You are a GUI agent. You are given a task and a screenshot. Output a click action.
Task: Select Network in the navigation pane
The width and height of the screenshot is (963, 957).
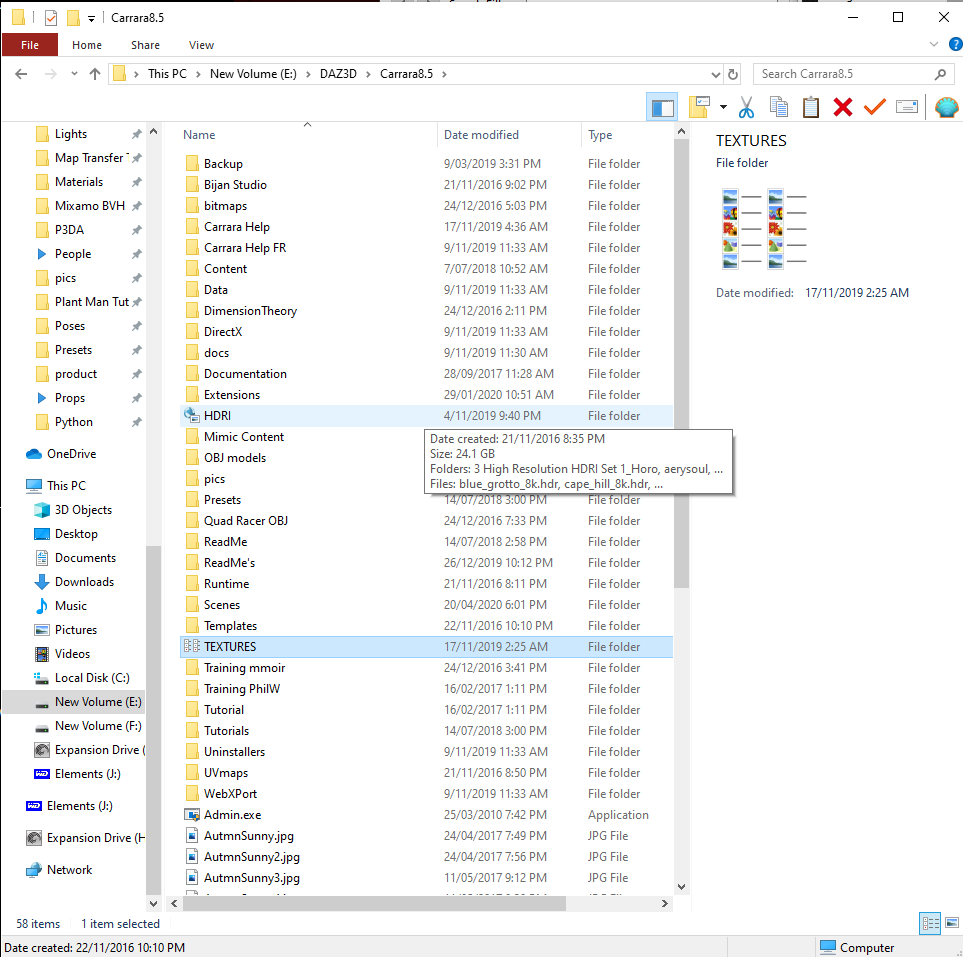(69, 870)
